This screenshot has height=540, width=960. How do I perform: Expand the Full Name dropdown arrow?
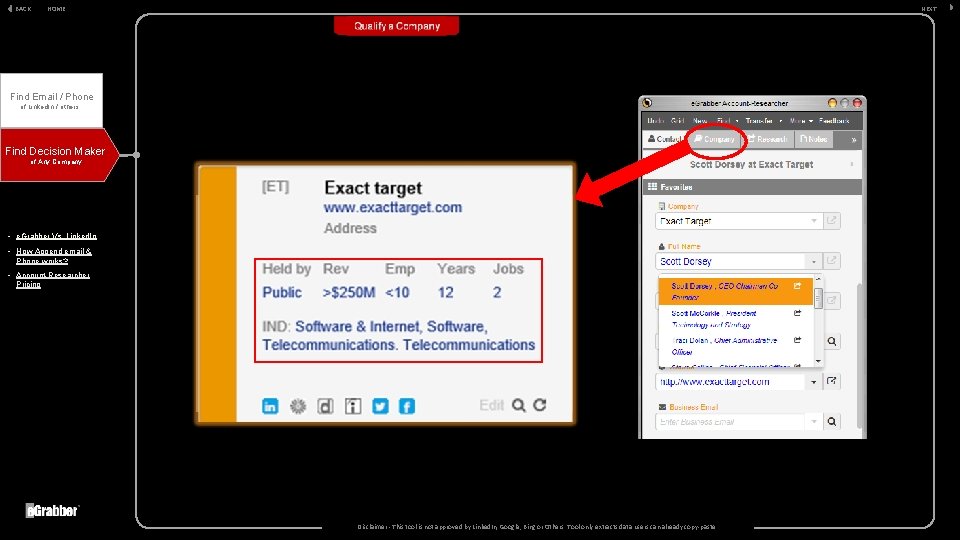tap(814, 261)
